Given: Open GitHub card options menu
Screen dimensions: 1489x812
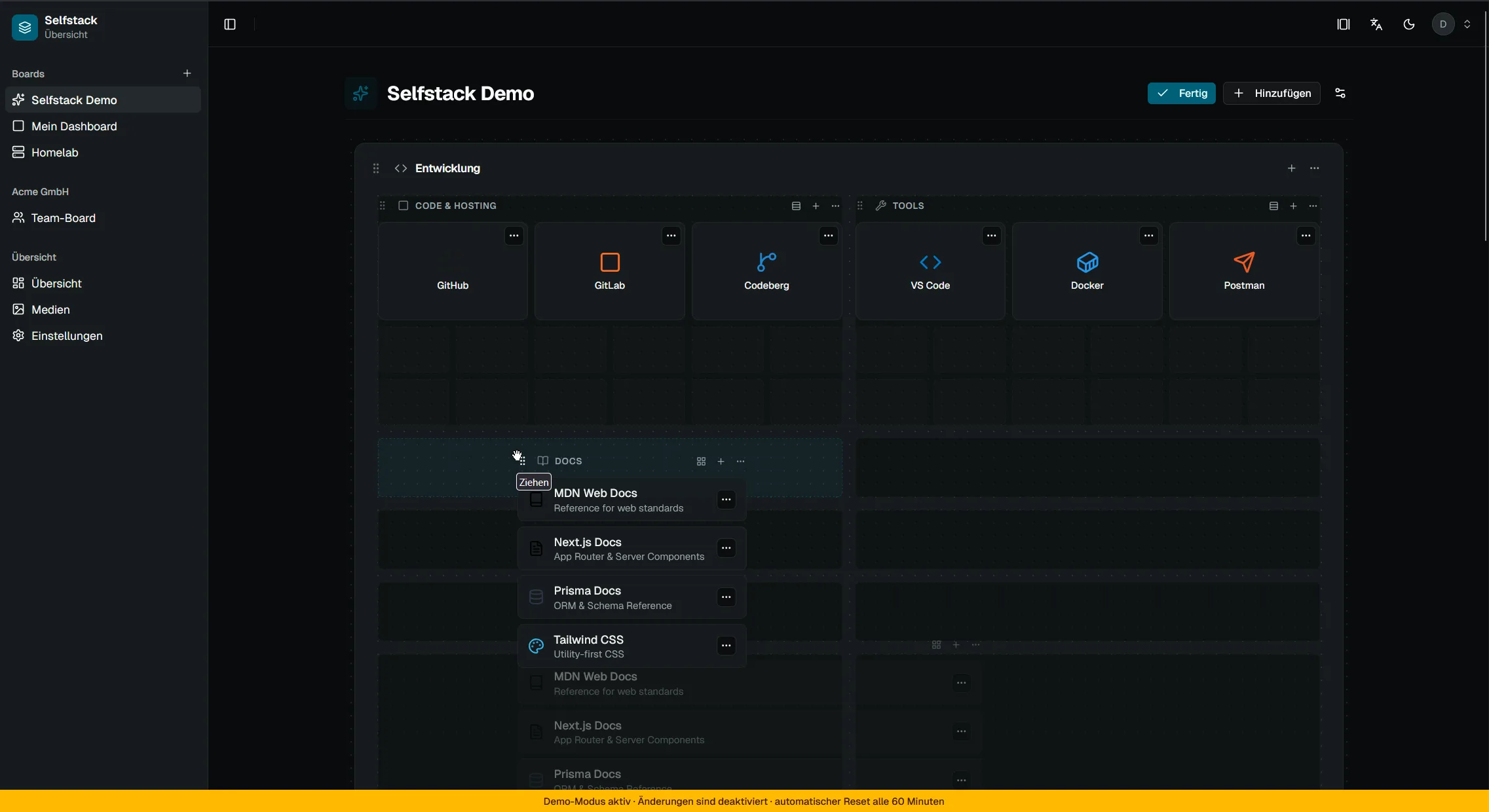Looking at the screenshot, I should [514, 236].
